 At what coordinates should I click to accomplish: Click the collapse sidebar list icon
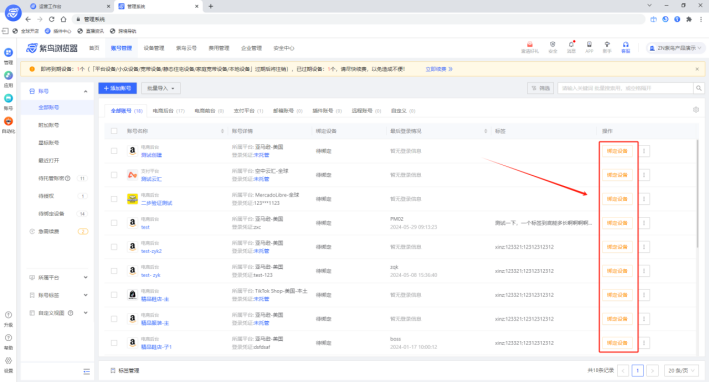[x=86, y=372]
